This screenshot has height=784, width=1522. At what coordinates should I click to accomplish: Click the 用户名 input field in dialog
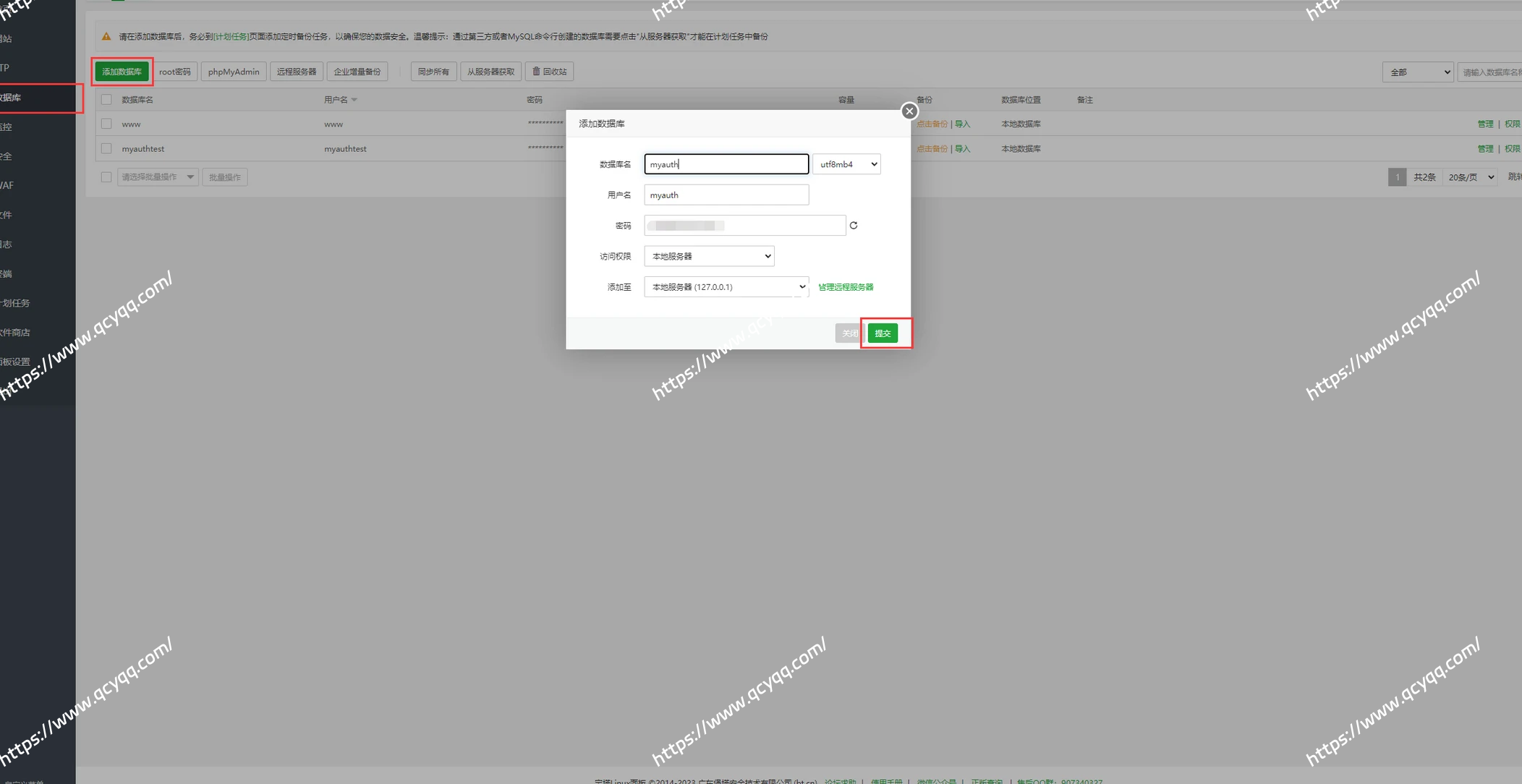[726, 195]
